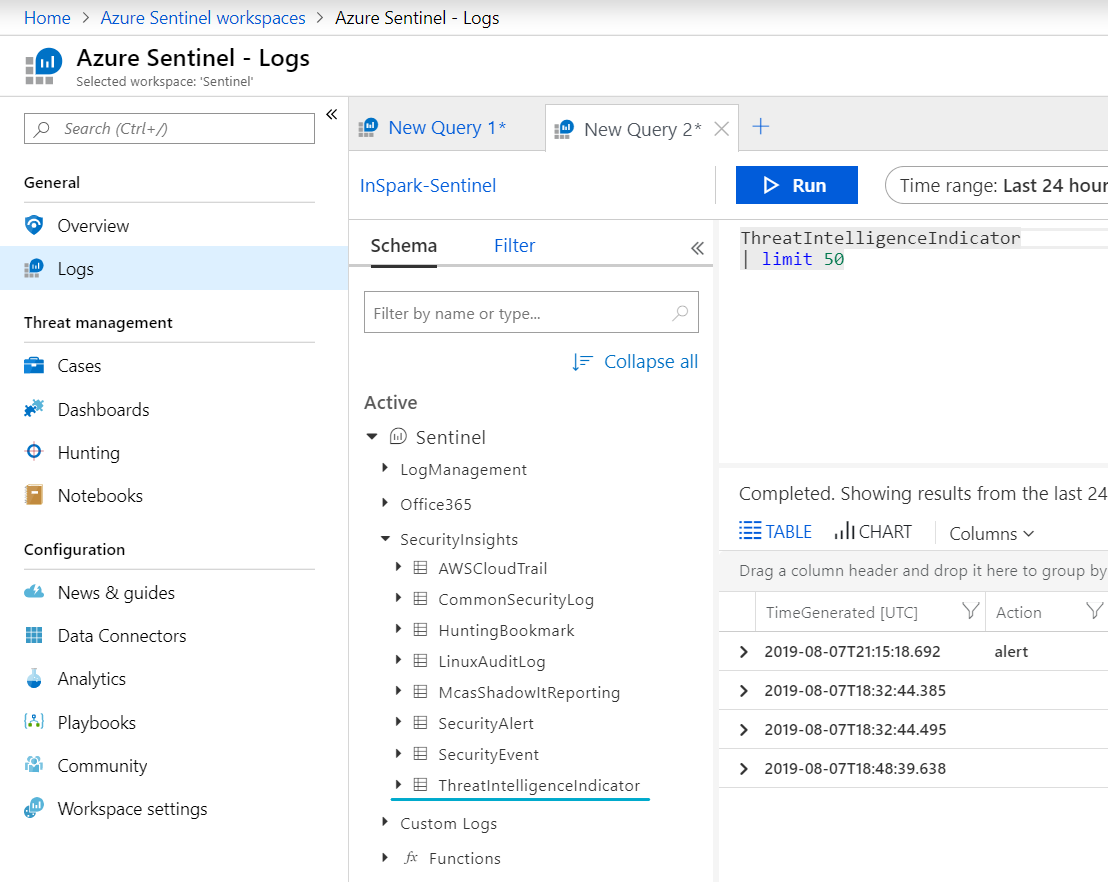Open Cases briefcase icon
Image resolution: width=1108 pixels, height=882 pixels.
33,365
